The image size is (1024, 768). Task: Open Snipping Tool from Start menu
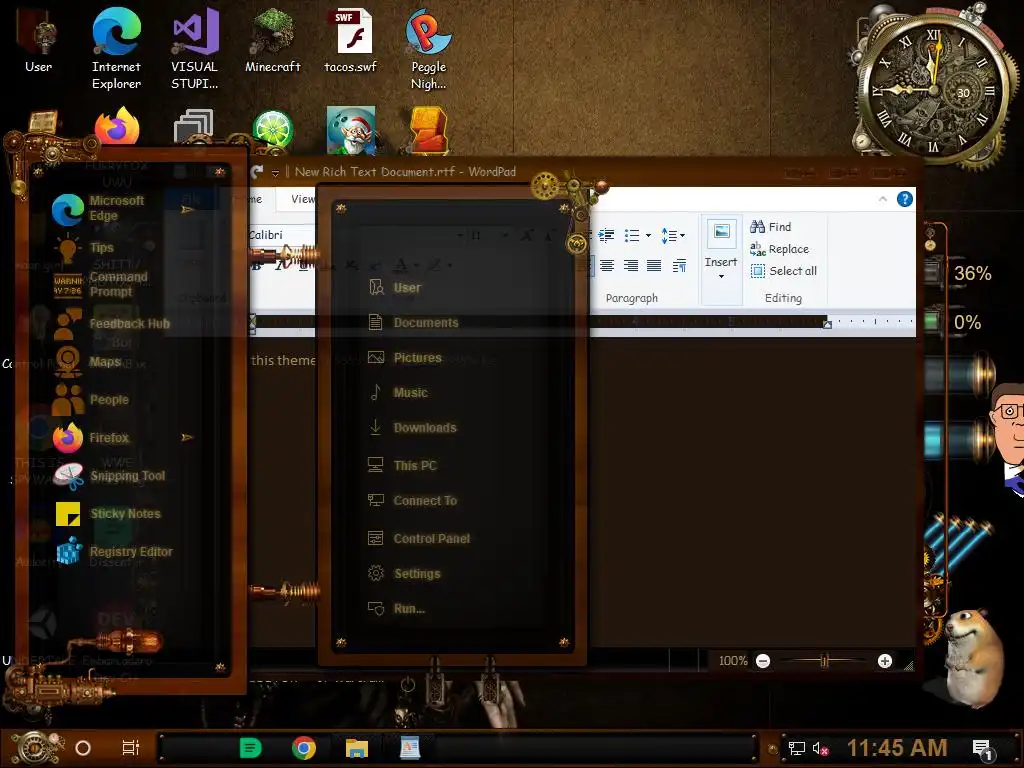110,476
